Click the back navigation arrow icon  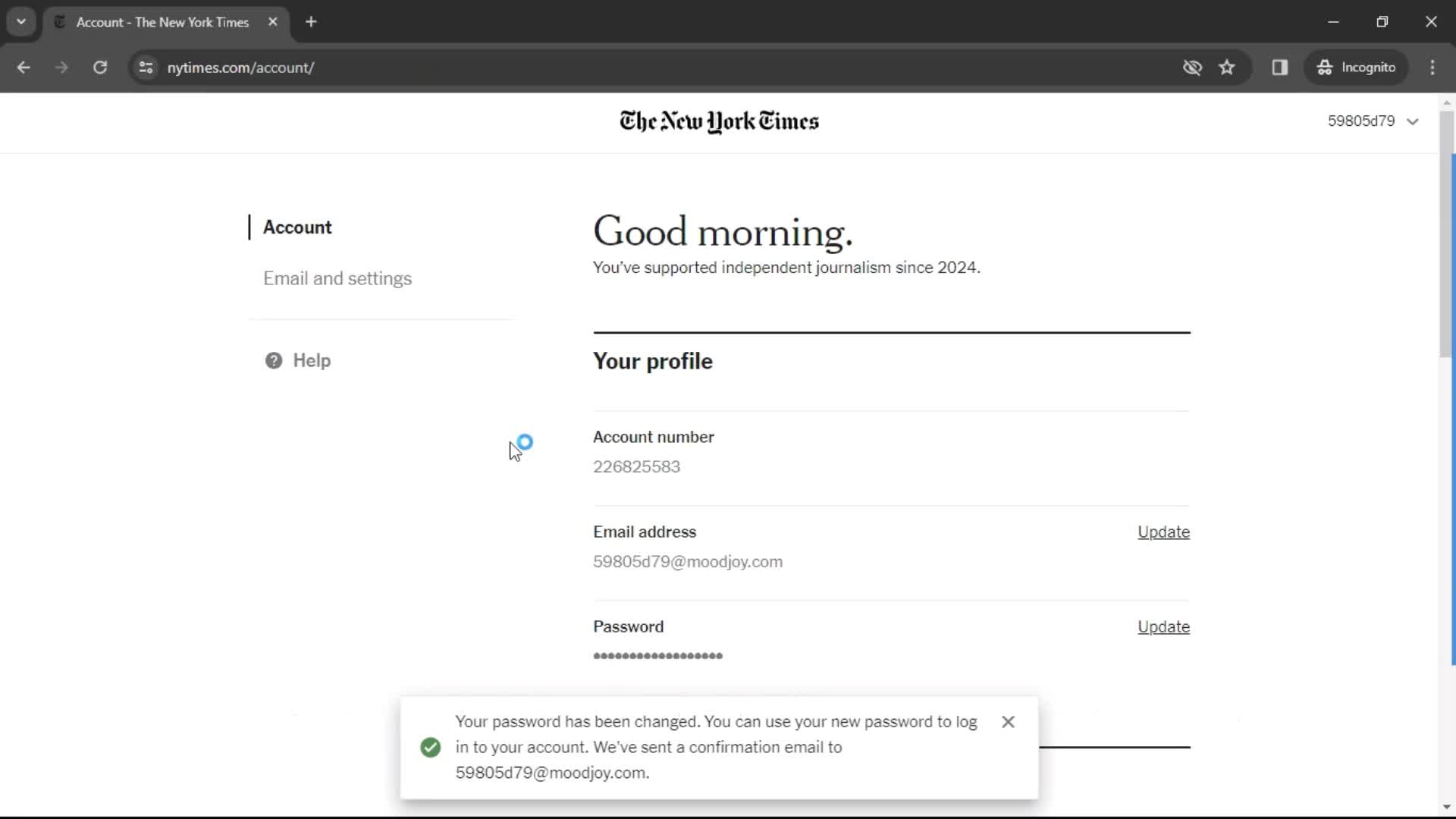click(24, 67)
